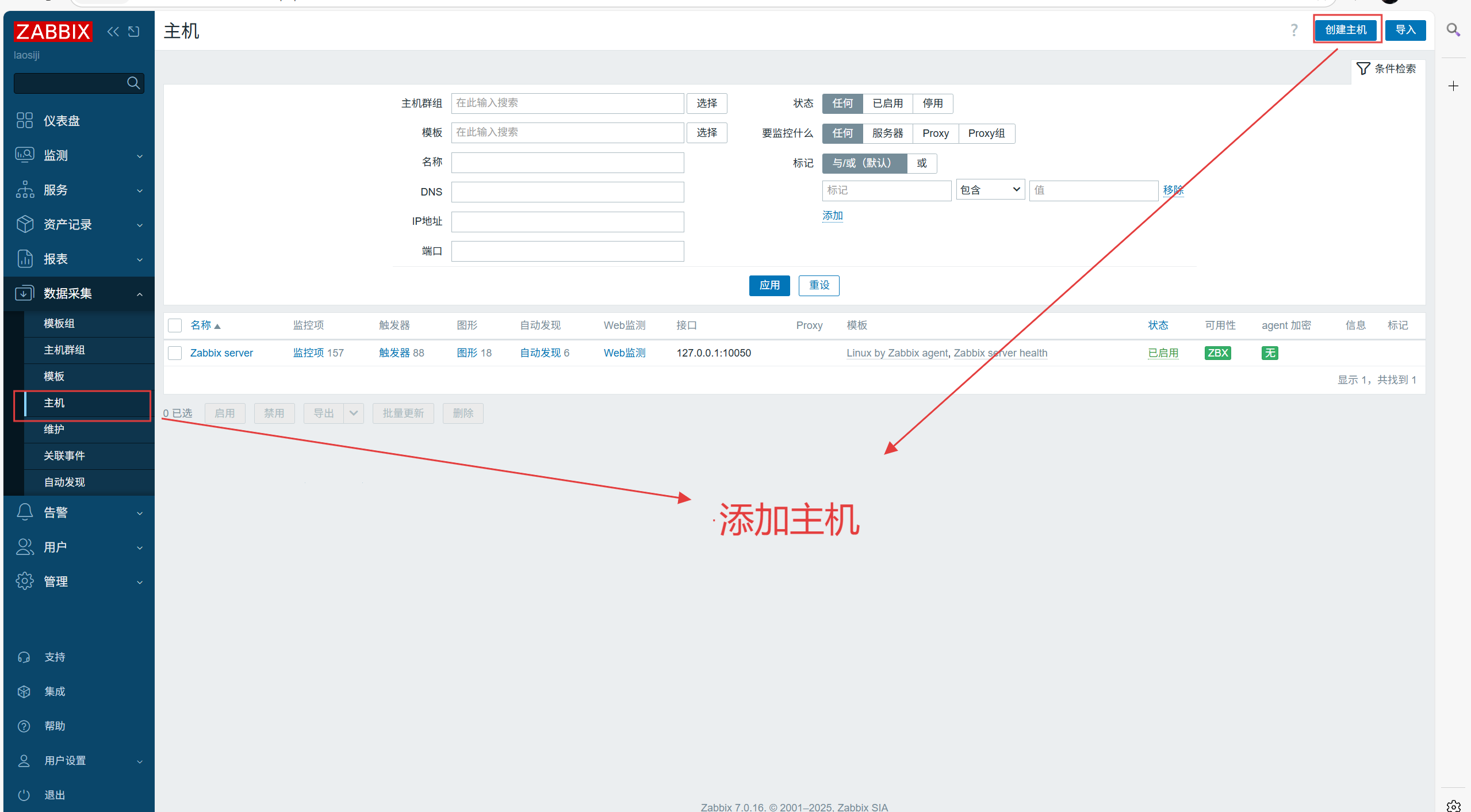Open the 自动发现 submenu item
Viewport: 1471px width, 812px height.
tap(89, 482)
